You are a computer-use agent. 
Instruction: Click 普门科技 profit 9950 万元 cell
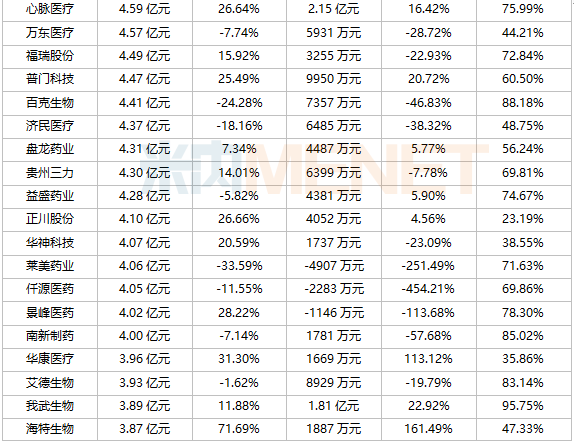[333, 79]
